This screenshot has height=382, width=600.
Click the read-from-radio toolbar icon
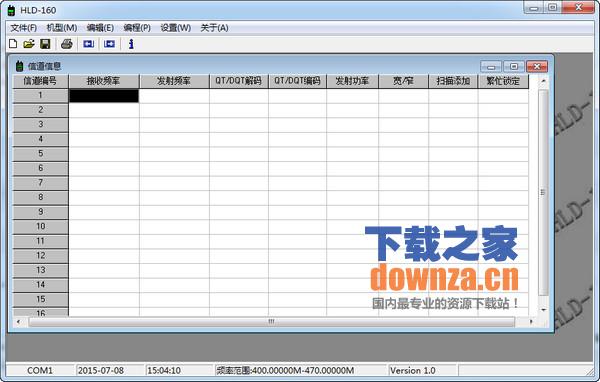tap(89, 44)
